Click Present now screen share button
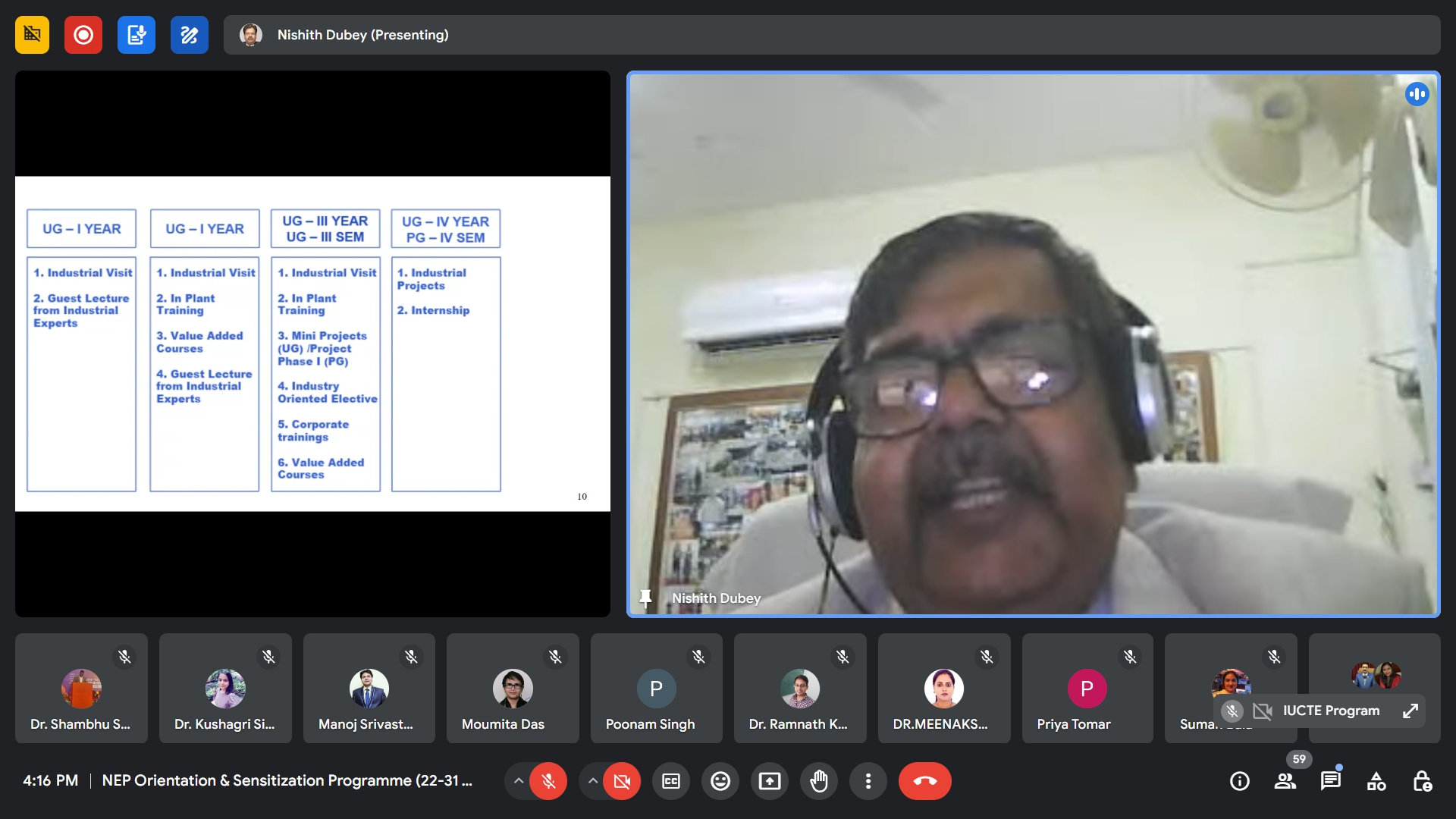This screenshot has width=1456, height=819. point(770,781)
